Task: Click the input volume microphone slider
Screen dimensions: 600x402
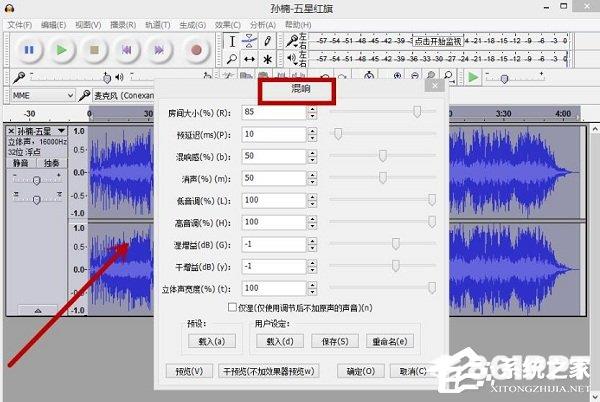Action: [x=107, y=78]
